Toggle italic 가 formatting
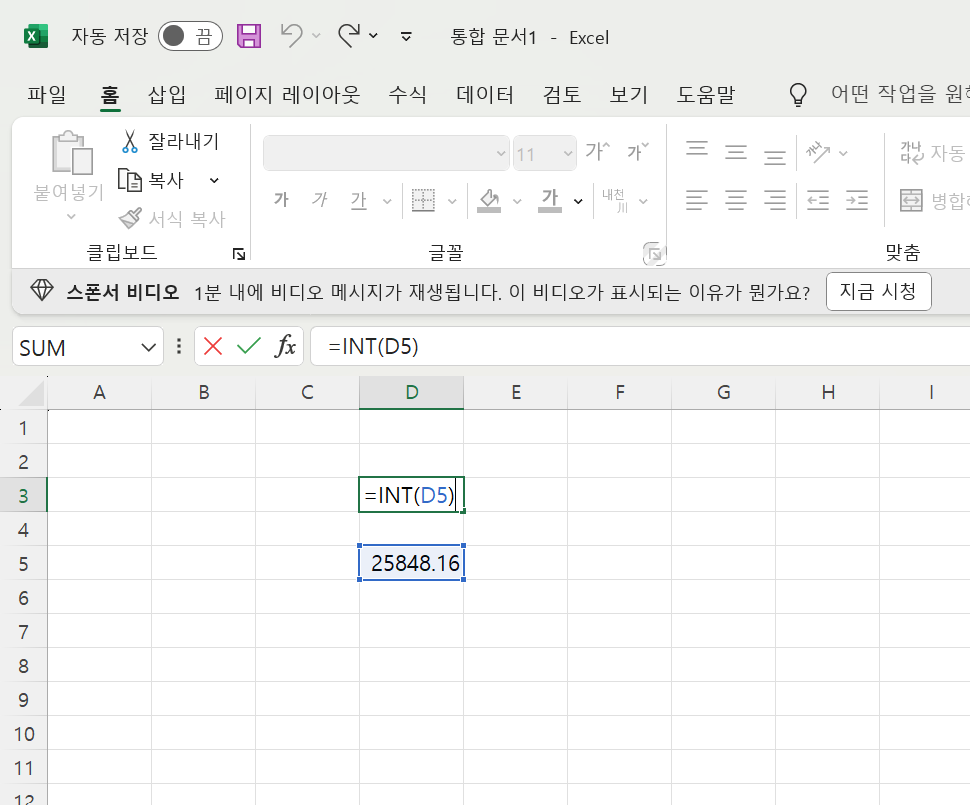Screen dimensions: 970x805 pos(320,200)
